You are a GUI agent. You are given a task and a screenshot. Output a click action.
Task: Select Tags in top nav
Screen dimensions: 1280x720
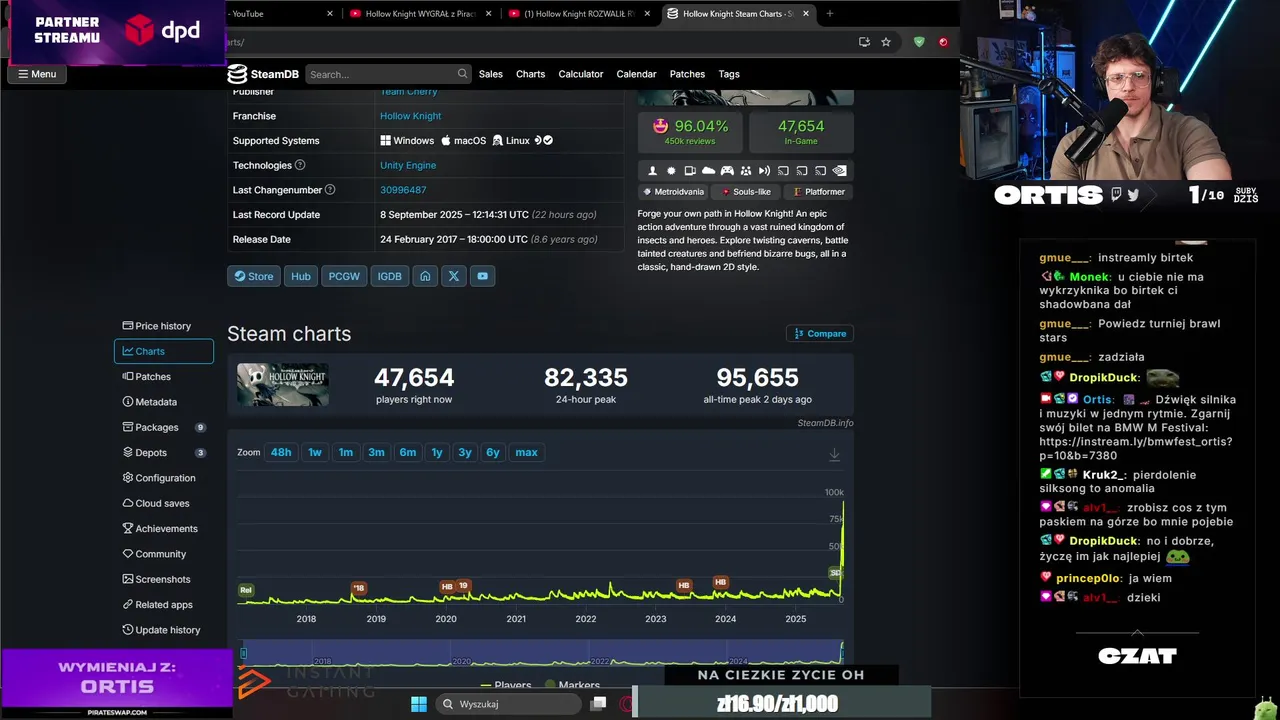coord(729,74)
